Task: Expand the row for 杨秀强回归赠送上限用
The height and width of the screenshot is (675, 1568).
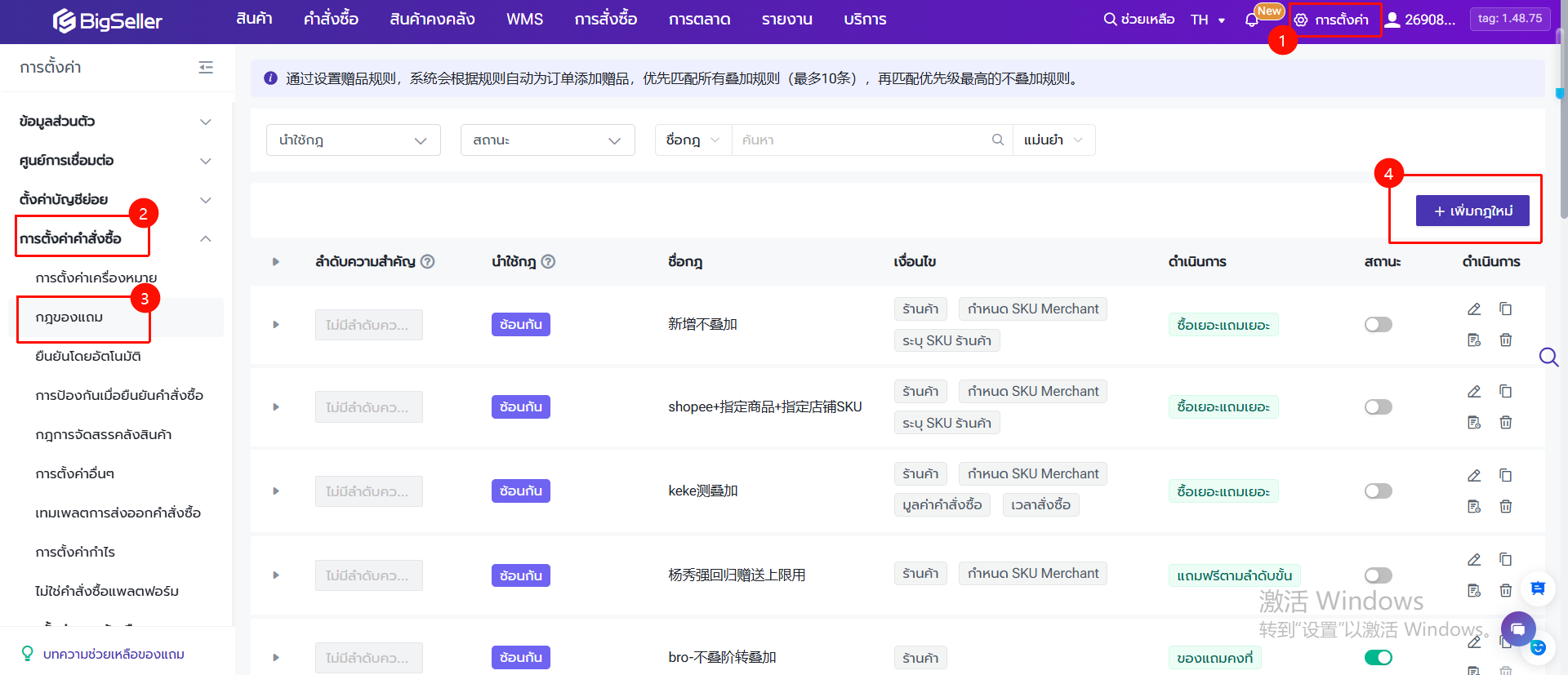Action: point(276,575)
